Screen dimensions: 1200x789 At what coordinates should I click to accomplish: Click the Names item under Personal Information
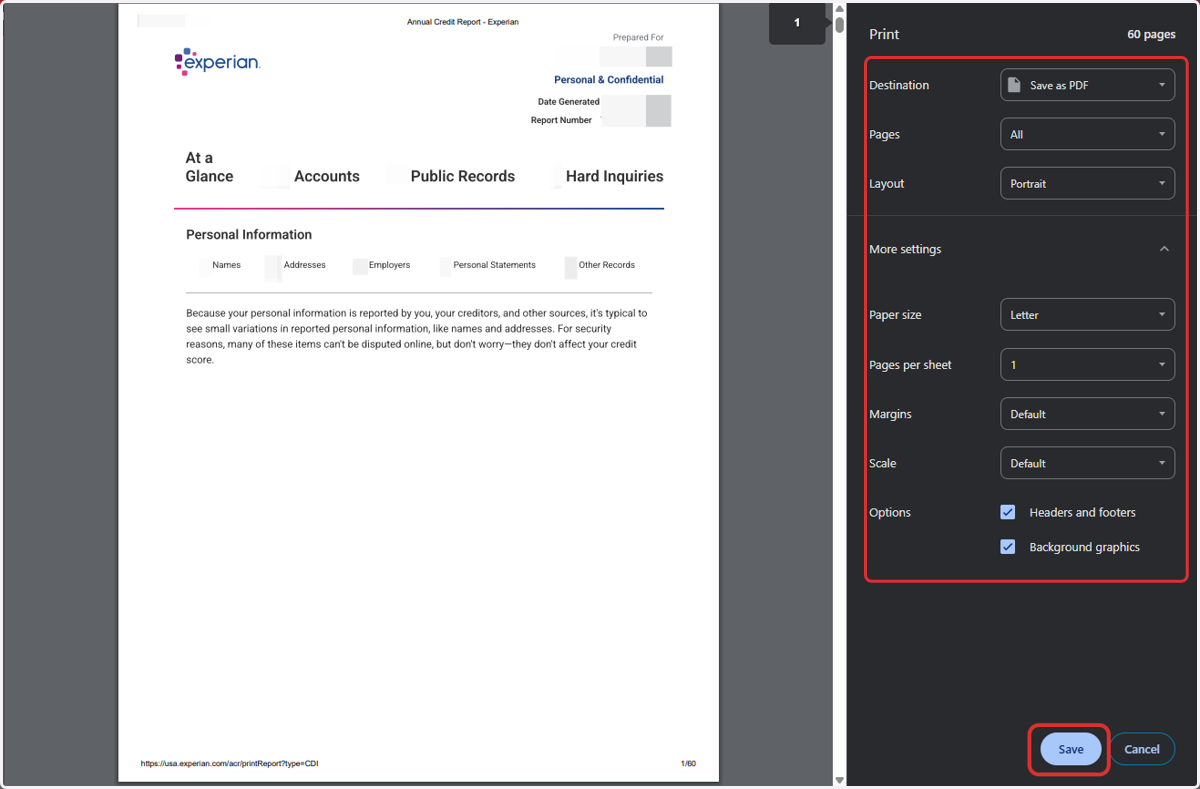click(226, 265)
